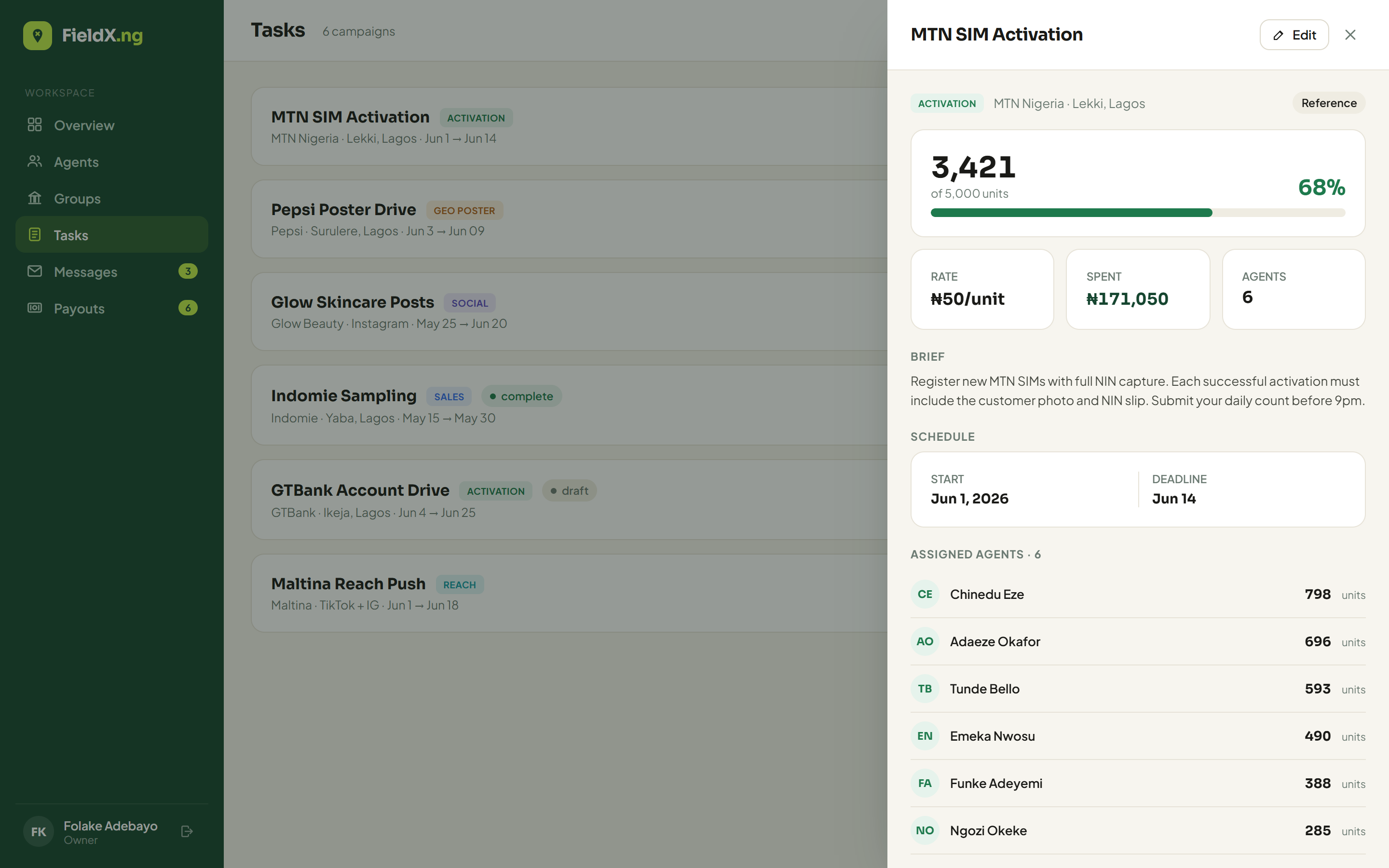This screenshot has width=1389, height=868.
Task: Click the Reference pill button
Action: pyautogui.click(x=1329, y=103)
